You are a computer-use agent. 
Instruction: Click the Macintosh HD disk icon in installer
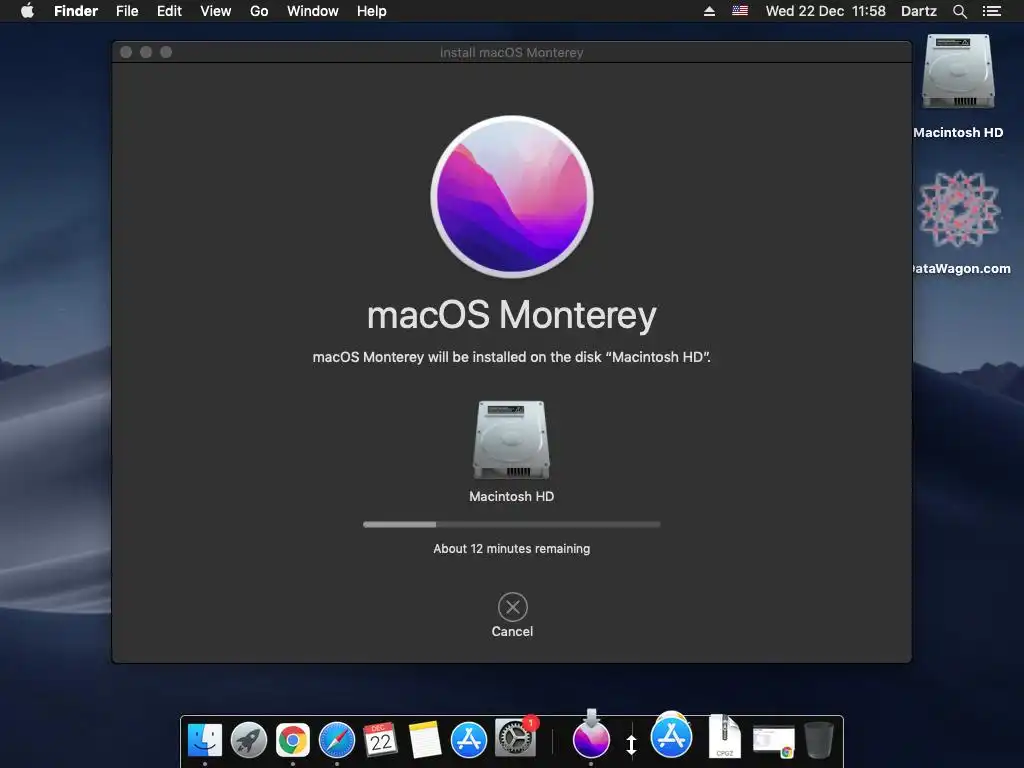pos(511,440)
